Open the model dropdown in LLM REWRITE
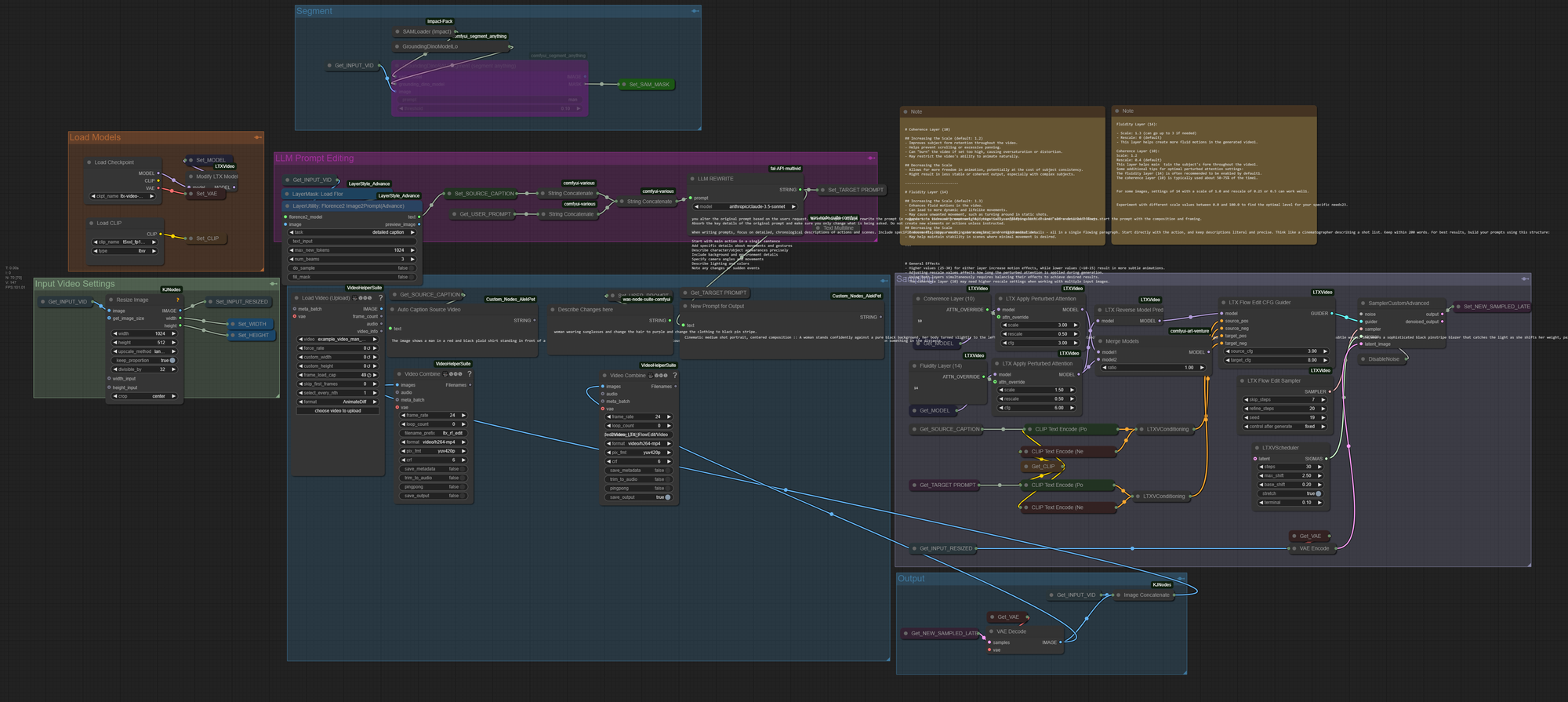This screenshot has width=1568, height=702. (x=745, y=207)
